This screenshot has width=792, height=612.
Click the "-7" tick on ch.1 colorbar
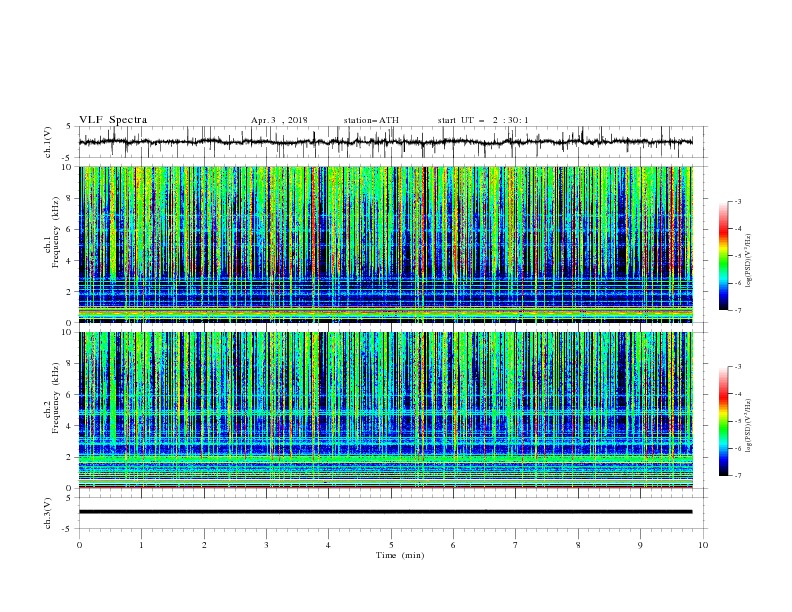pos(738,310)
